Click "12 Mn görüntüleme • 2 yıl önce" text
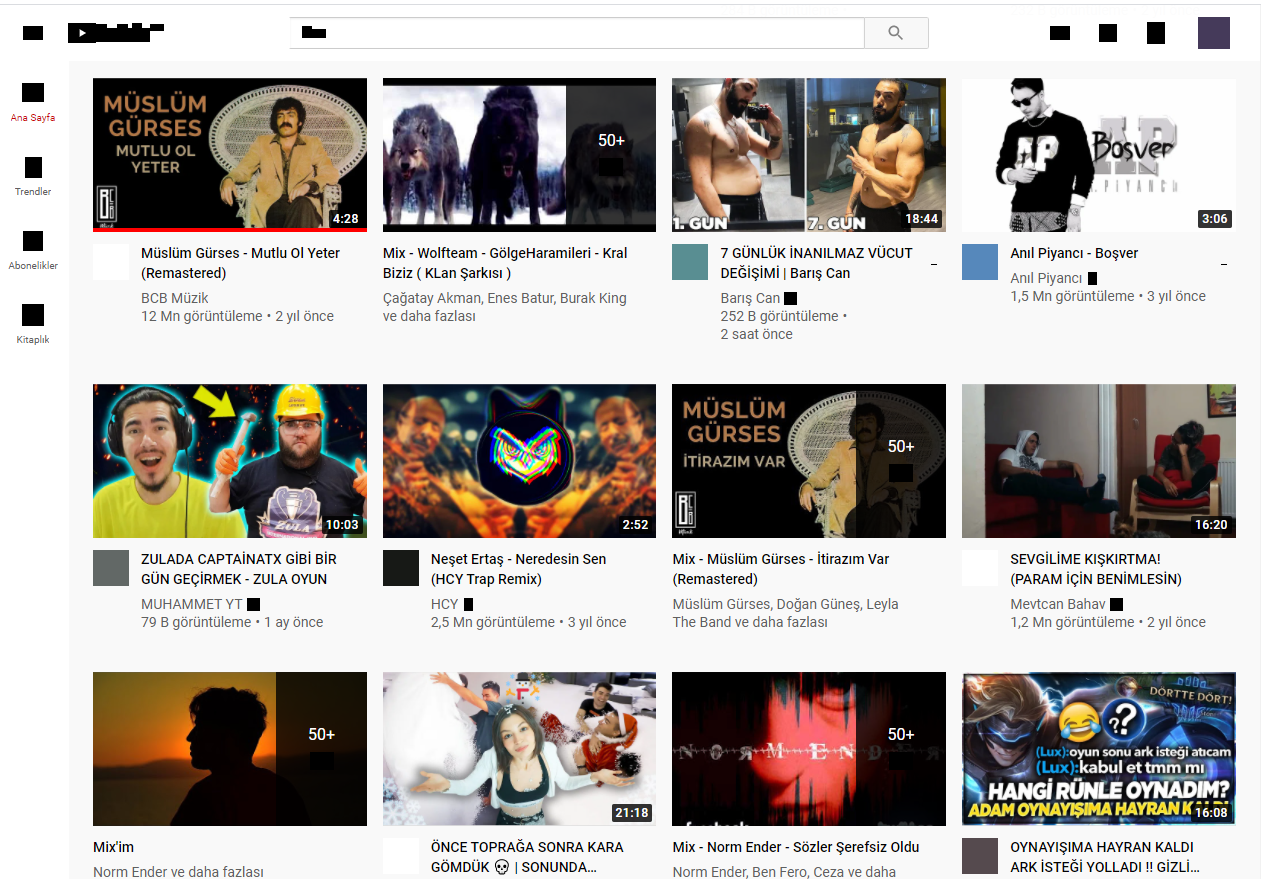The width and height of the screenshot is (1261, 879). click(238, 316)
